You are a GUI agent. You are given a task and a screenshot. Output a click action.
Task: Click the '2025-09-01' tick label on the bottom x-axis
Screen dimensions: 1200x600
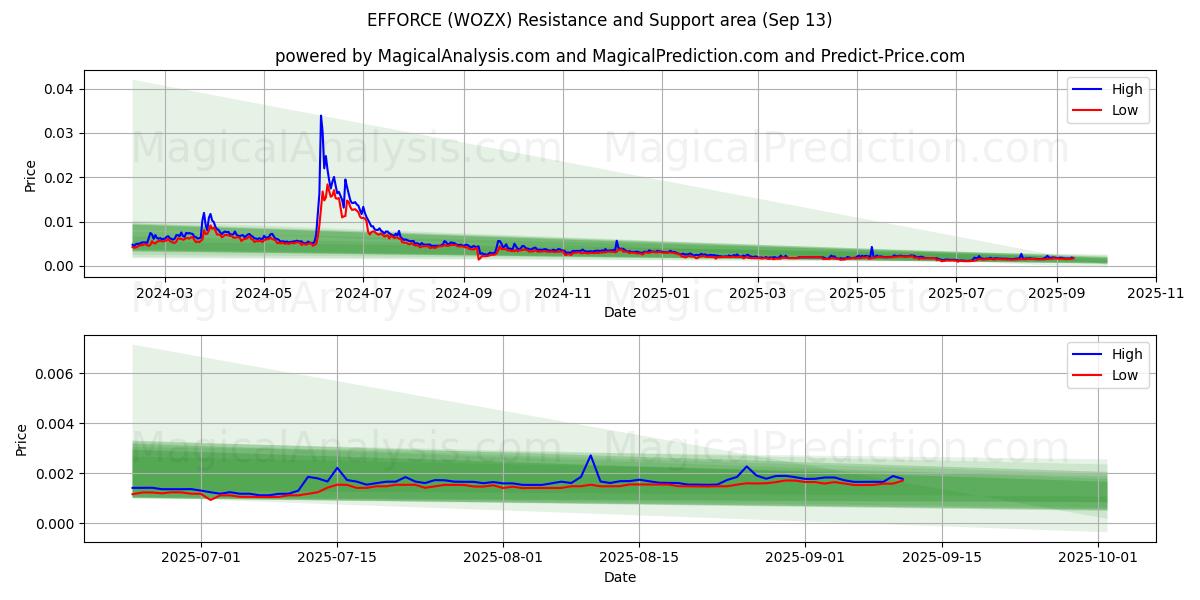click(x=805, y=558)
